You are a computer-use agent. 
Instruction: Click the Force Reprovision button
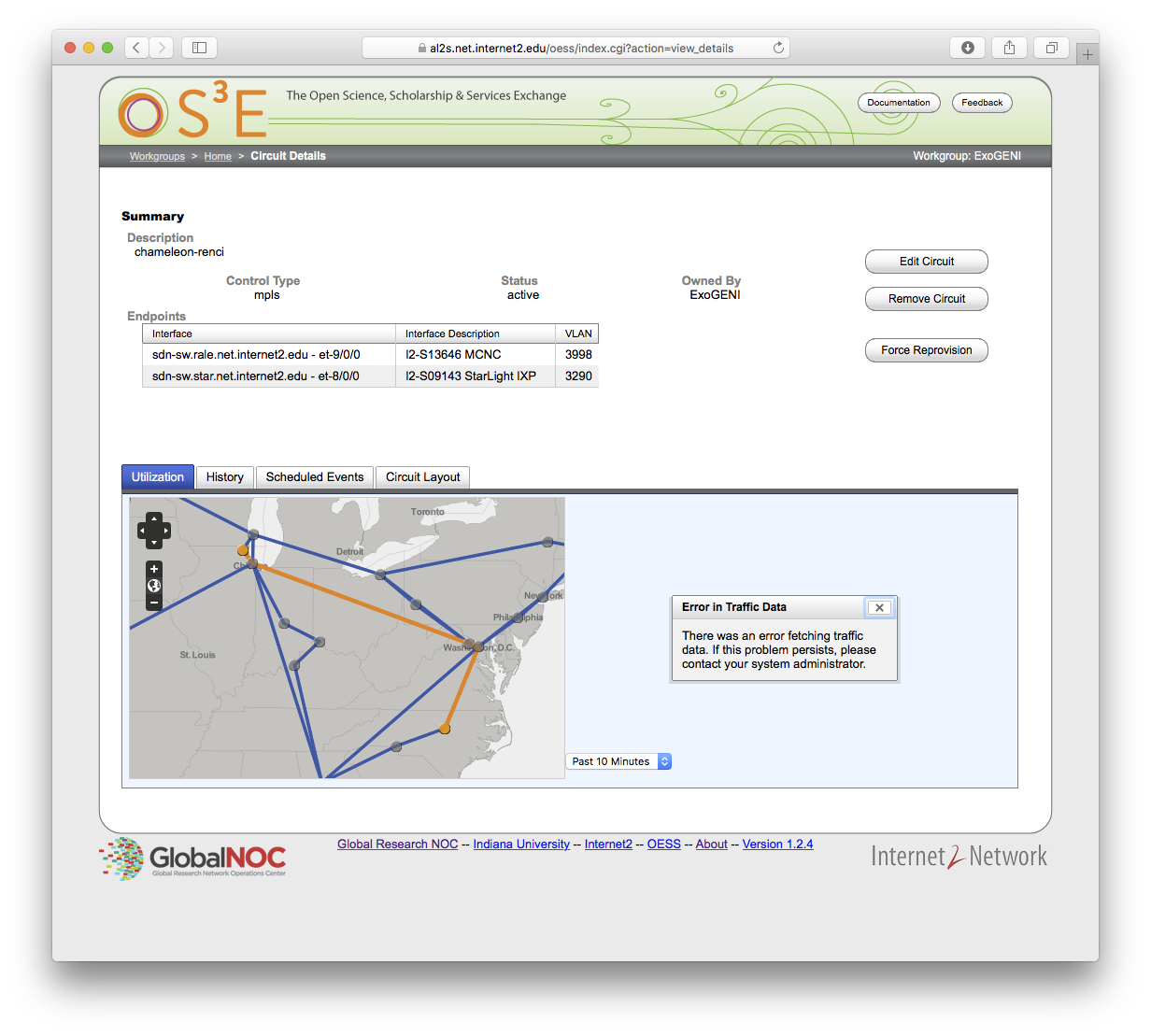(927, 350)
